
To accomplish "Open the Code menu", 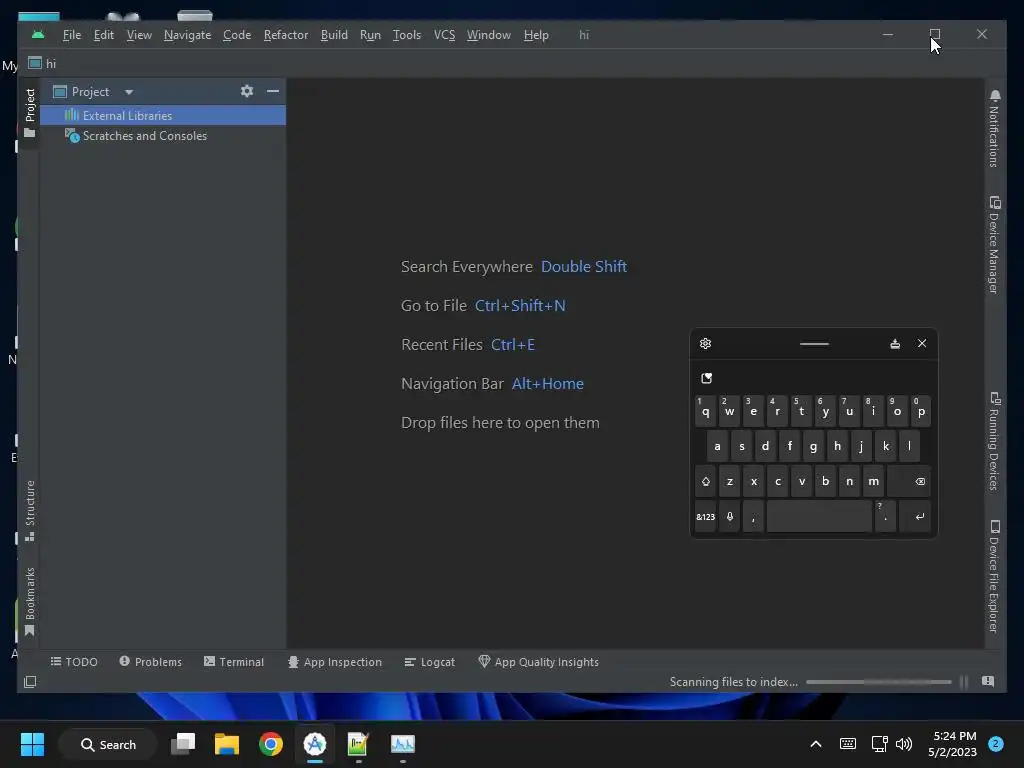I will point(237,35).
